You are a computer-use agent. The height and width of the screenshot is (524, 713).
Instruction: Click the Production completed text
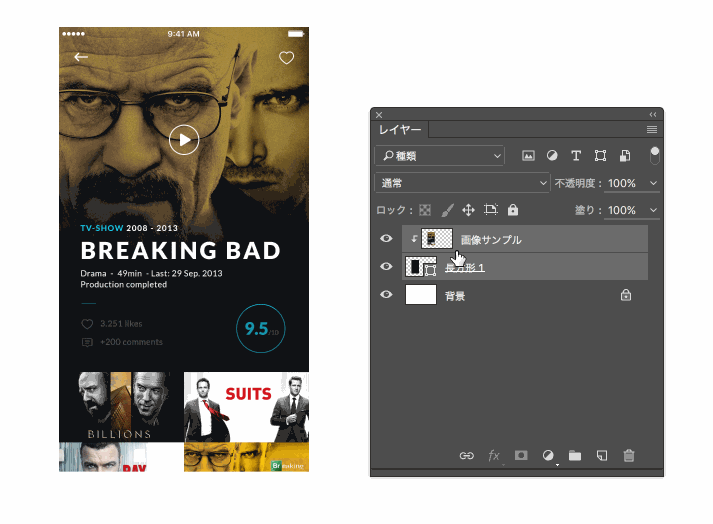click(x=124, y=285)
